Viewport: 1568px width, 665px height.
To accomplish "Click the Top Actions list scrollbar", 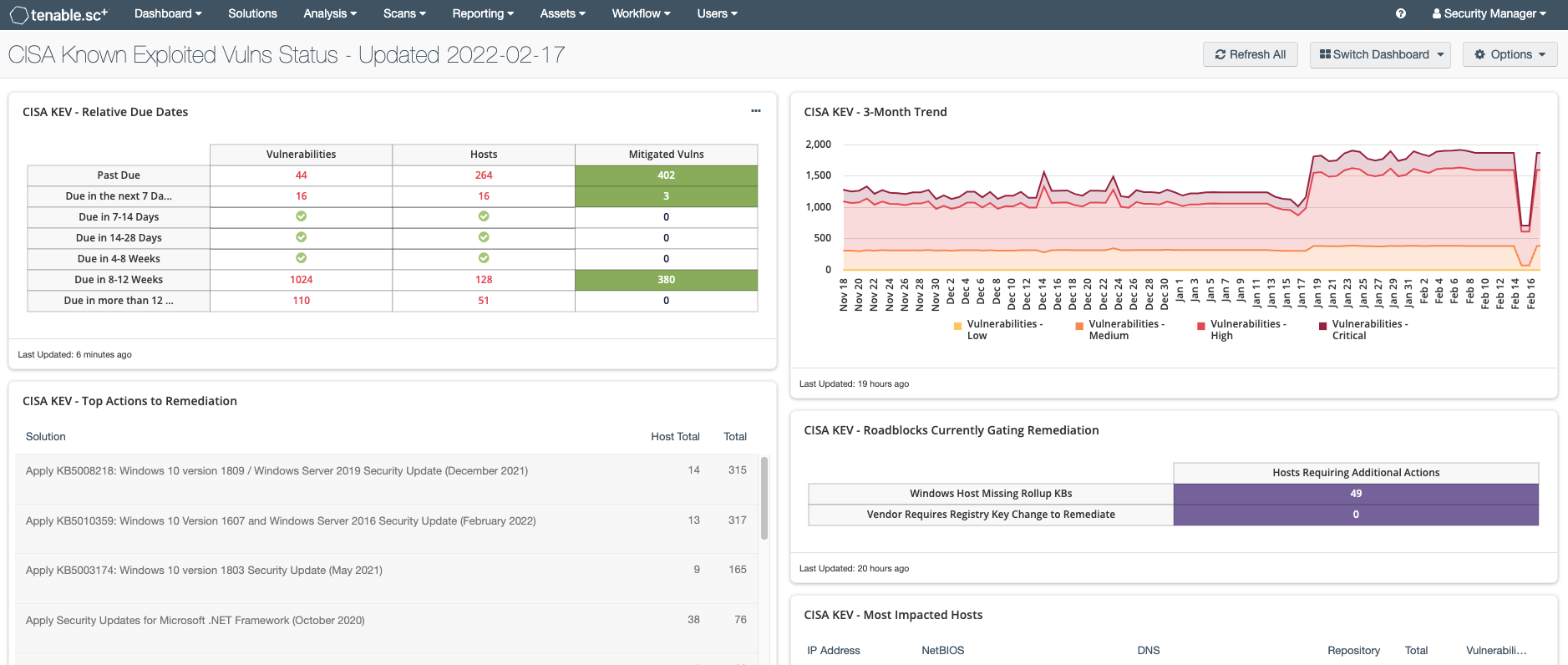I will coord(764,498).
